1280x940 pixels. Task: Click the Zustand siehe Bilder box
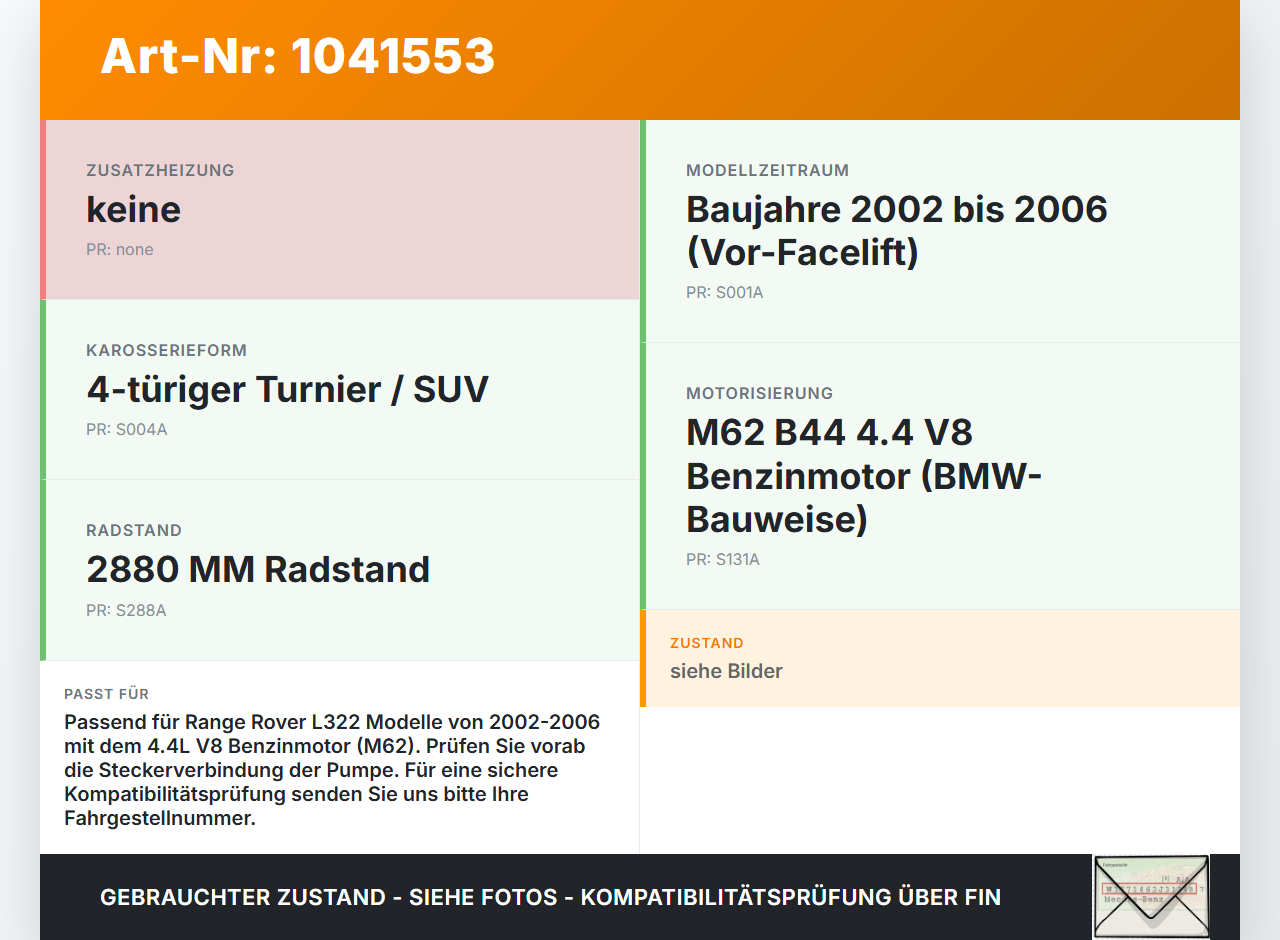(x=940, y=658)
